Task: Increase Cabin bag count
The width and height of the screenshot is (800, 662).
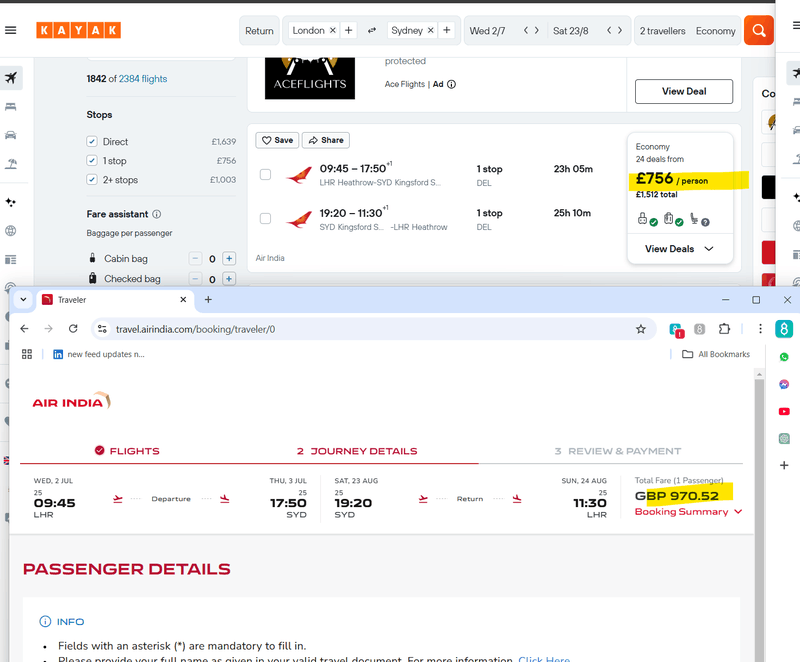Action: [x=229, y=259]
